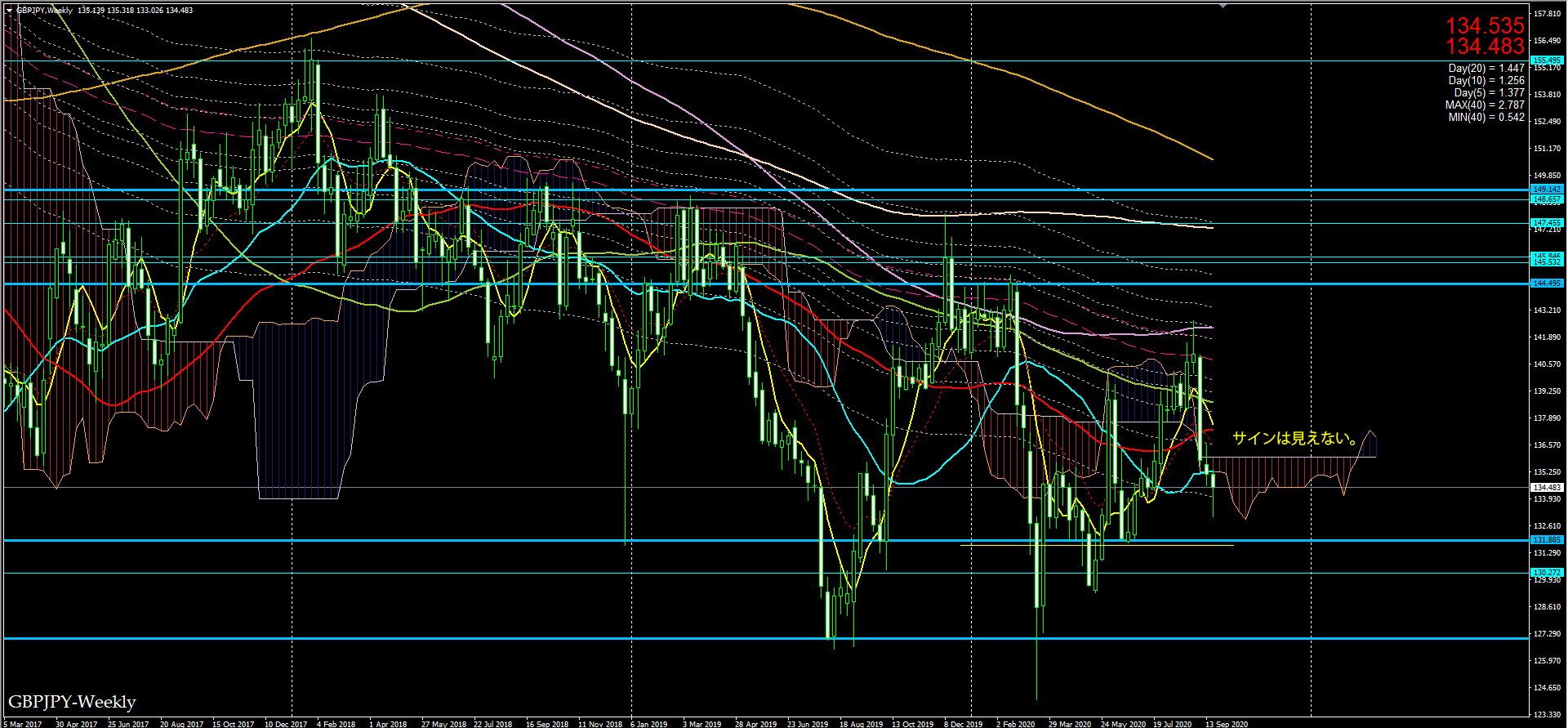Click the GBPJPY-Weekly label at bottom left

coord(72,702)
